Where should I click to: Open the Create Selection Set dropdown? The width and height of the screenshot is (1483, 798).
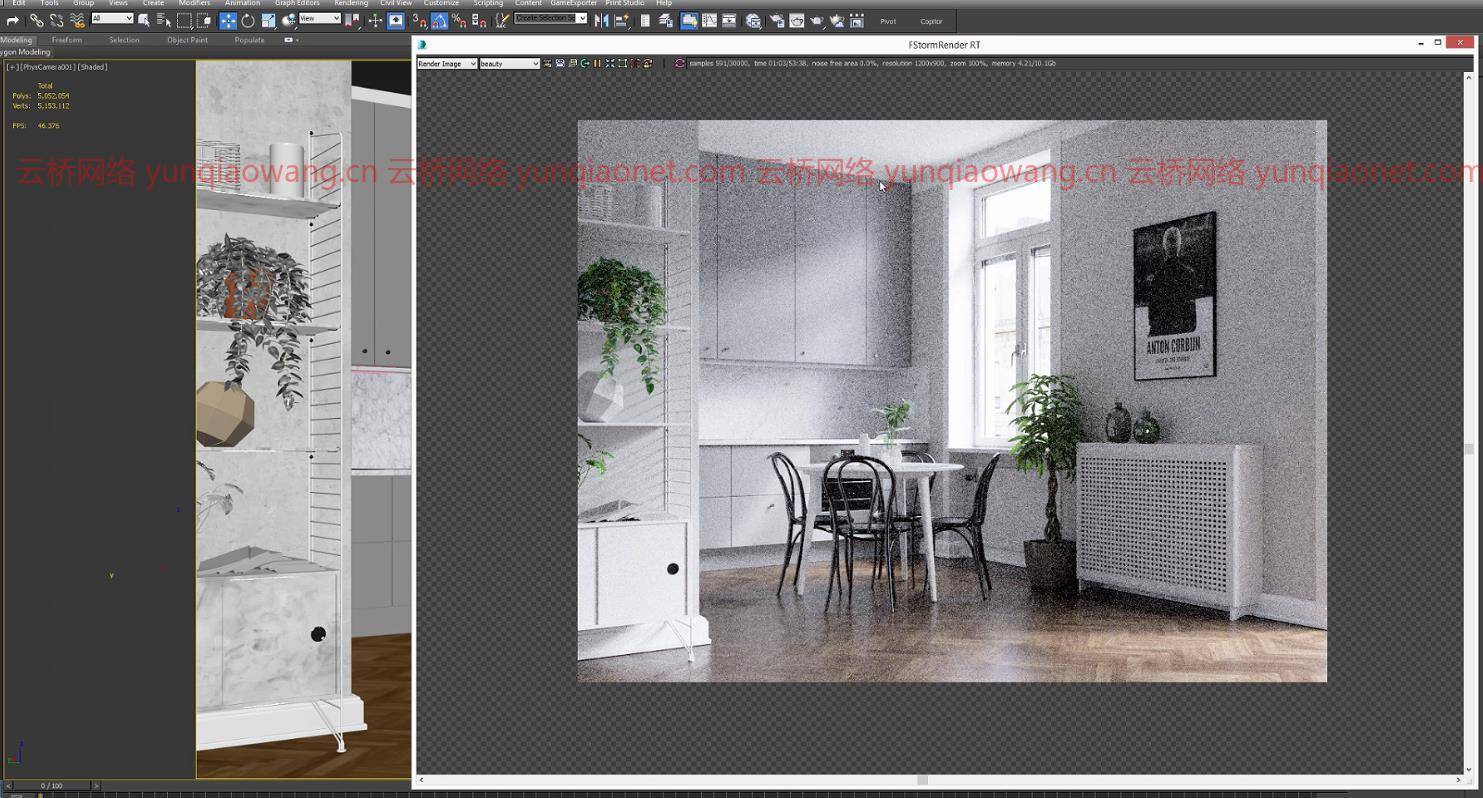(x=550, y=18)
